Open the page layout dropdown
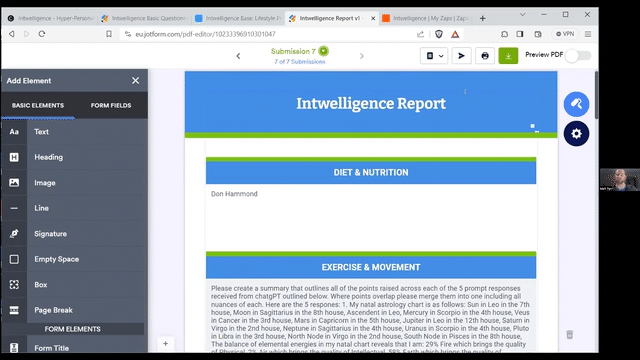 (434, 56)
